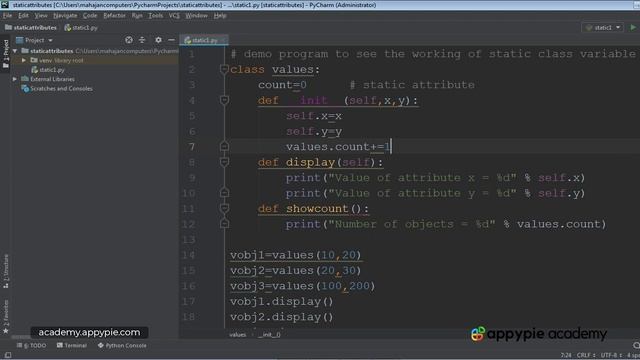Click the locate/scroll from source icon
The width and height of the screenshot is (640, 360).
(x=129, y=40)
